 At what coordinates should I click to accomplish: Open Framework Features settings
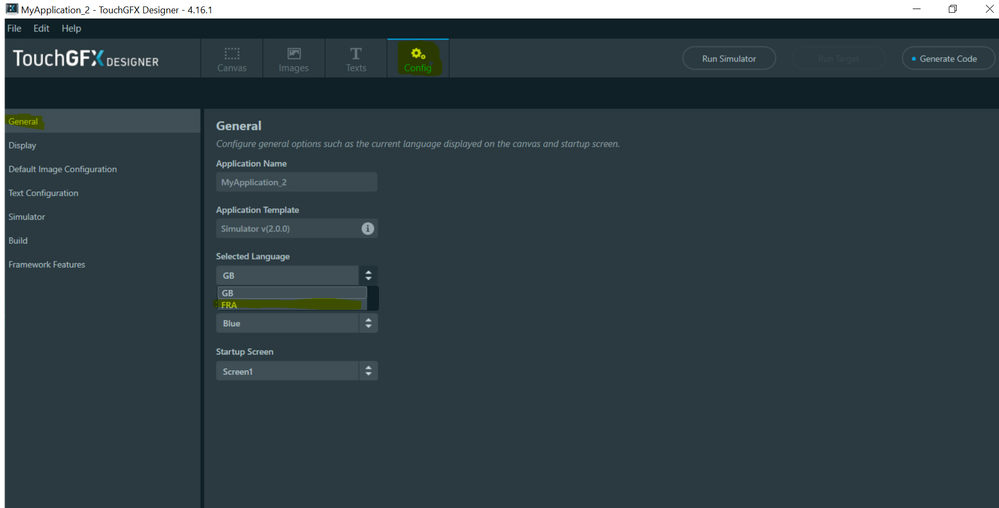pyautogui.click(x=103, y=264)
